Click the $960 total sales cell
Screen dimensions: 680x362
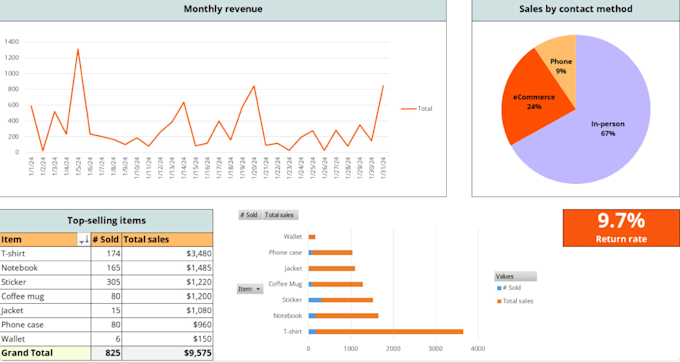pyautogui.click(x=167, y=325)
